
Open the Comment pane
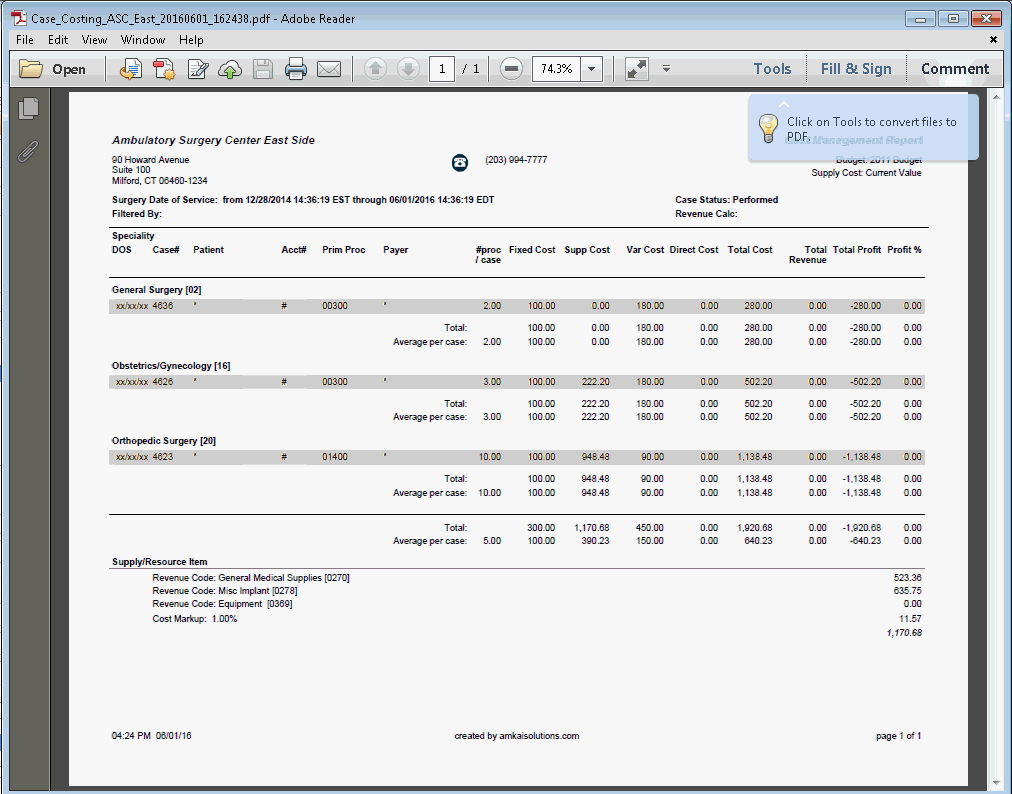[955, 69]
